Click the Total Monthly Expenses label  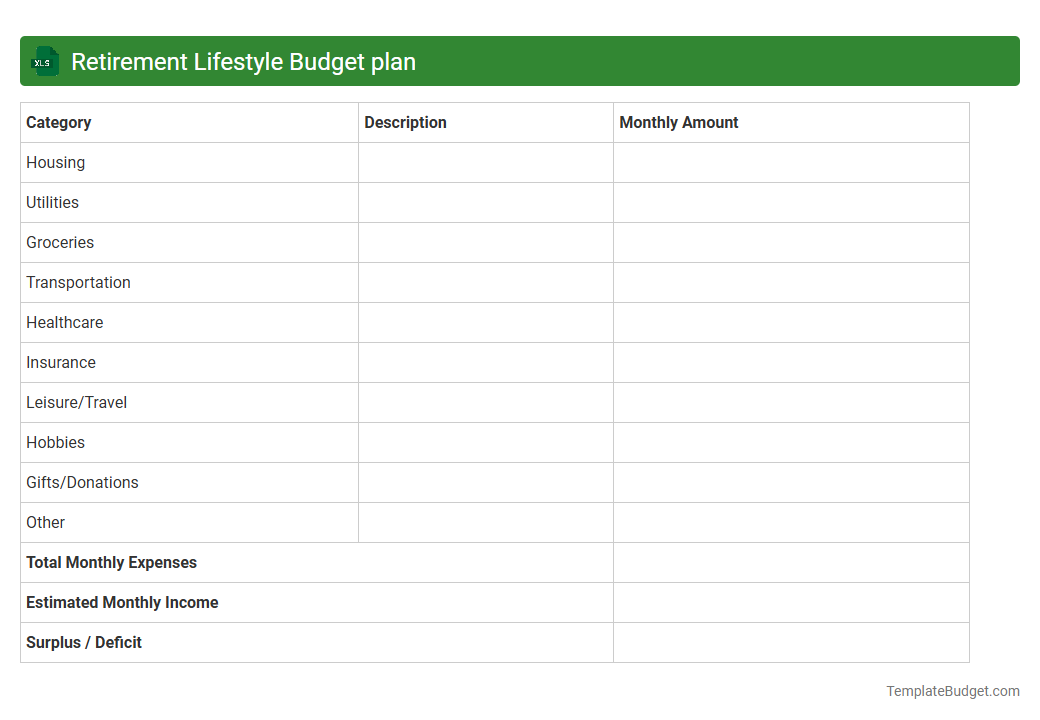(x=111, y=562)
